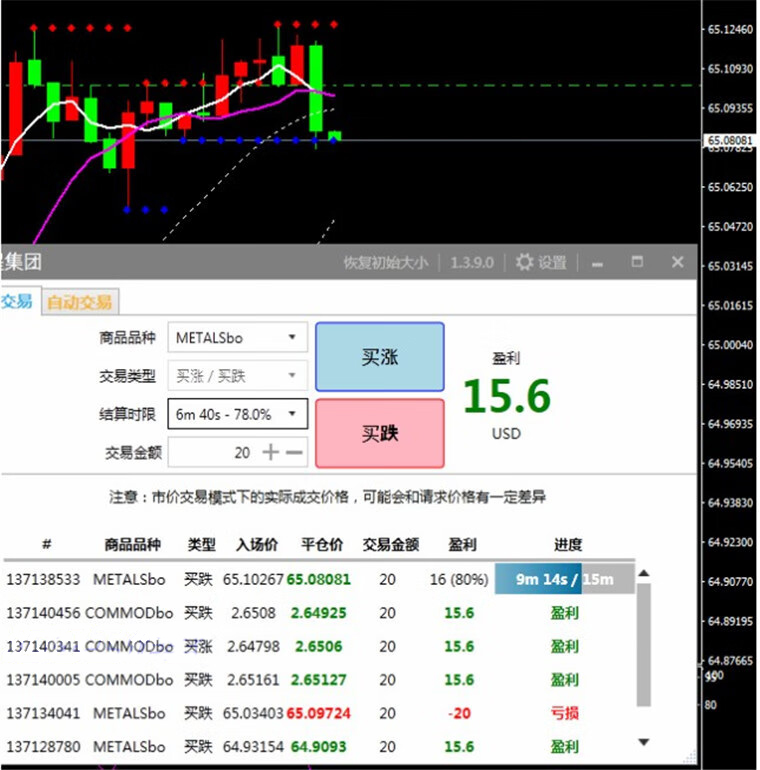Click the 类型 column header
Viewport: 760px width, 770px height.
coord(201,544)
